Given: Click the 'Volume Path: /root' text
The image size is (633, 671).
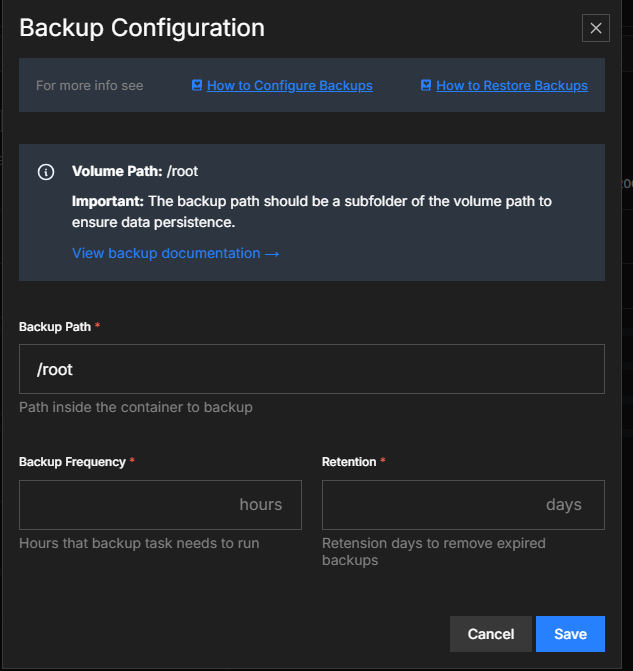Looking at the screenshot, I should tap(135, 171).
